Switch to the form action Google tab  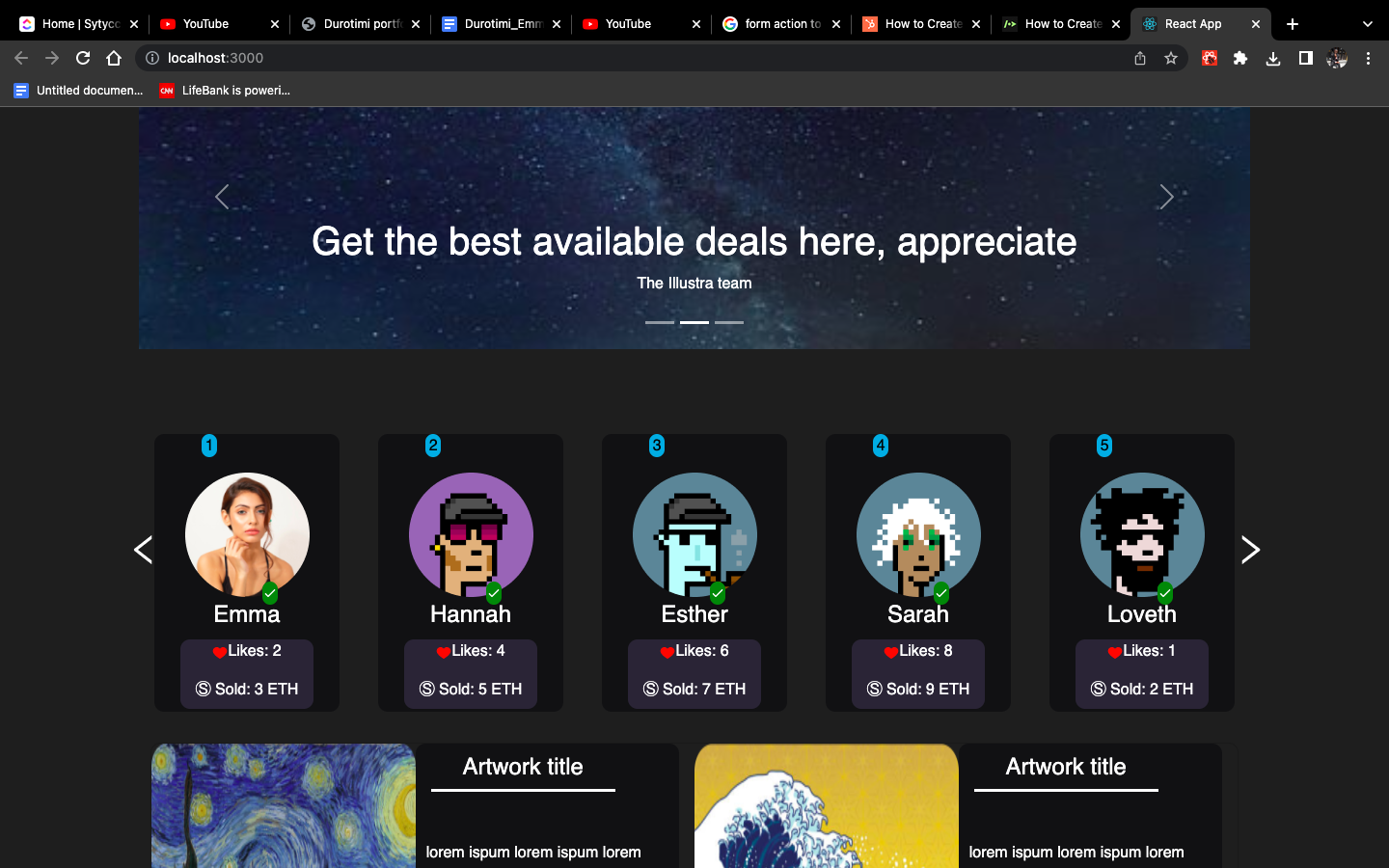(782, 24)
